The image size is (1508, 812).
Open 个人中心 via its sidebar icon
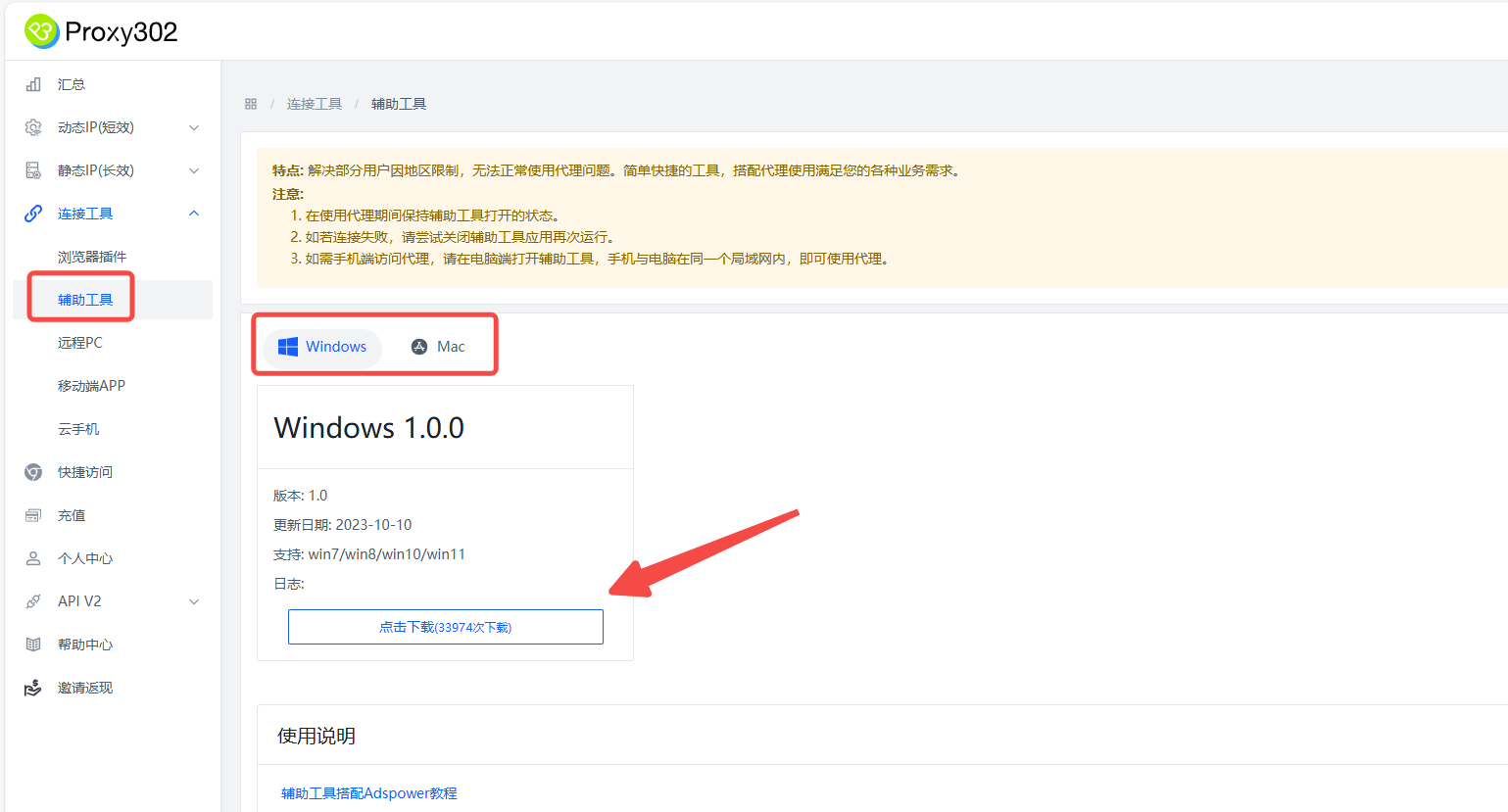pyautogui.click(x=32, y=557)
